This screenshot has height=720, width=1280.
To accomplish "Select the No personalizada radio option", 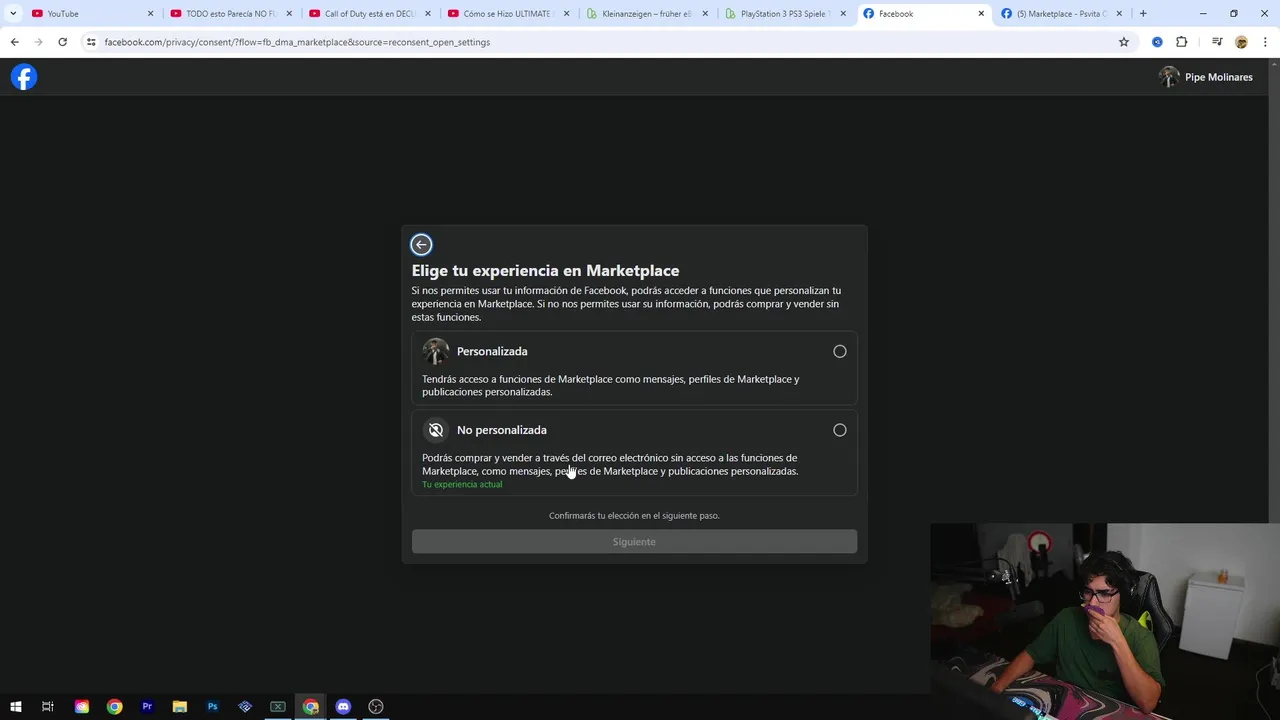I will 839,430.
